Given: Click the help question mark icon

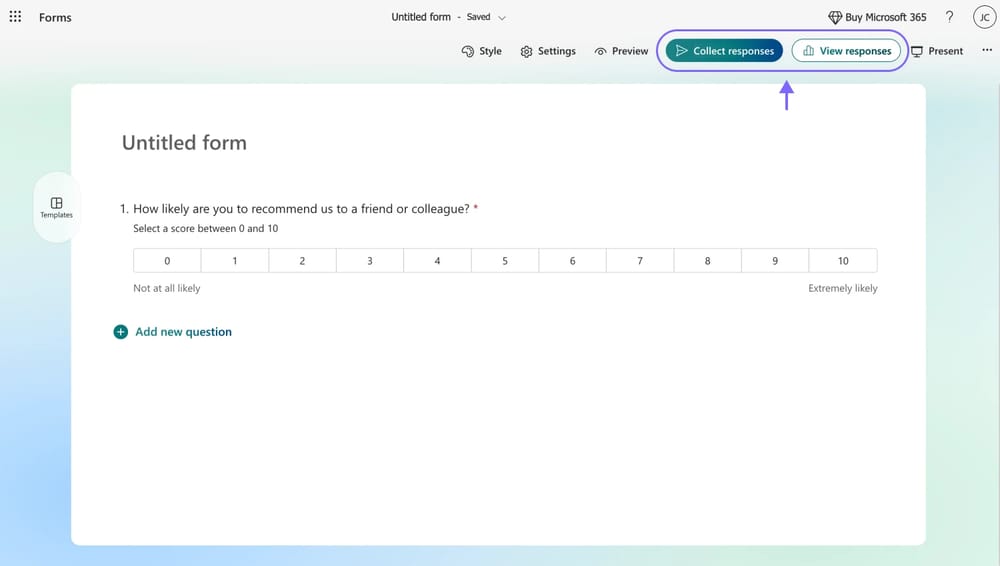Looking at the screenshot, I should tap(949, 17).
